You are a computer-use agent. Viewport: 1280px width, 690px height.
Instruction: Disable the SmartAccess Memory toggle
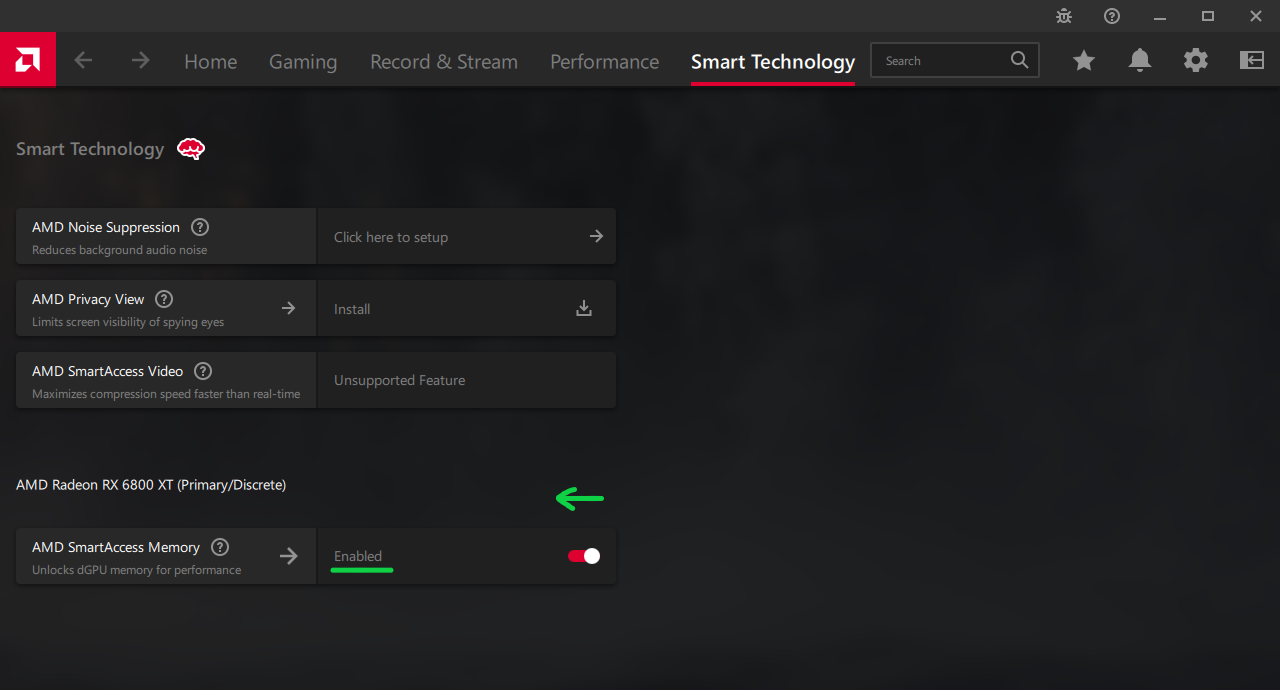584,556
